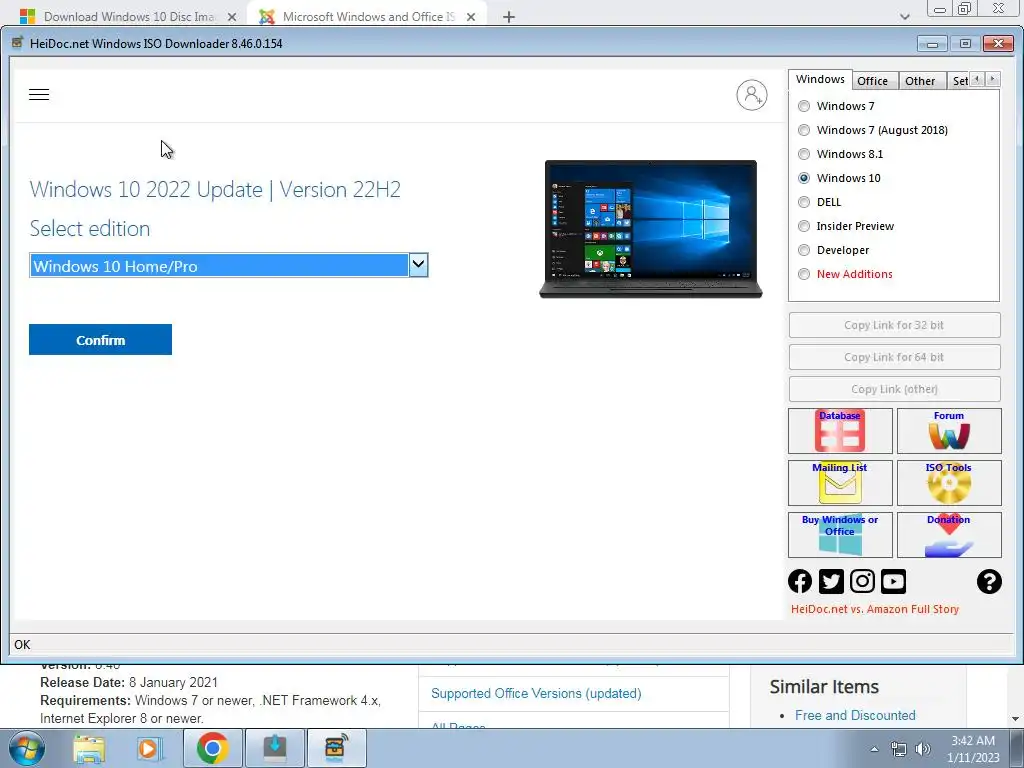Viewport: 1024px width, 768px height.
Task: Open Free and Discounted link in browser
Action: pyautogui.click(x=855, y=715)
